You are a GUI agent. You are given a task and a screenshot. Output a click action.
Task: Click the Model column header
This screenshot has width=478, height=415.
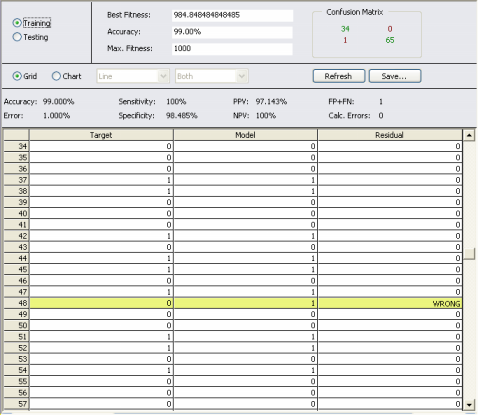[245, 135]
